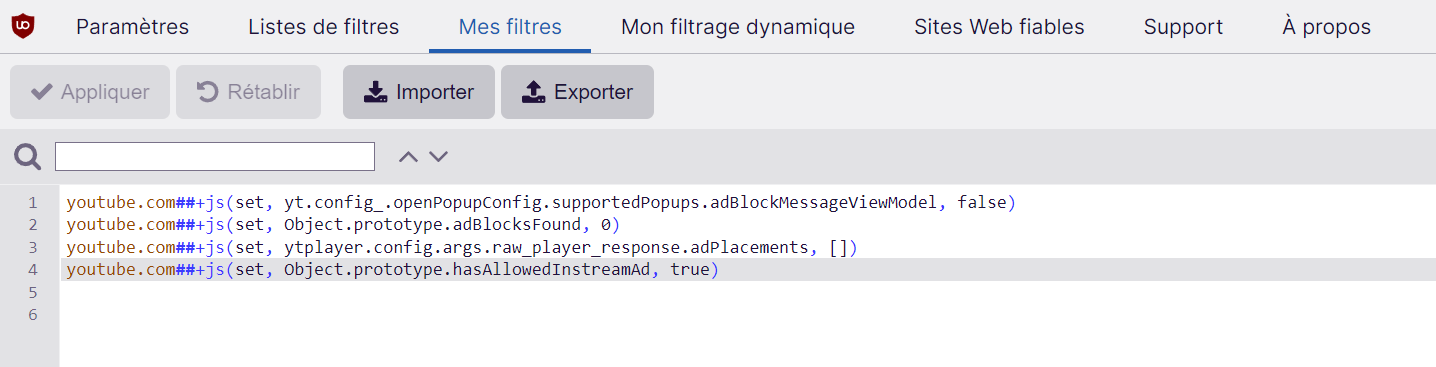The width and height of the screenshot is (1436, 367).
Task: Click the magnifying glass search icon
Action: [x=27, y=157]
